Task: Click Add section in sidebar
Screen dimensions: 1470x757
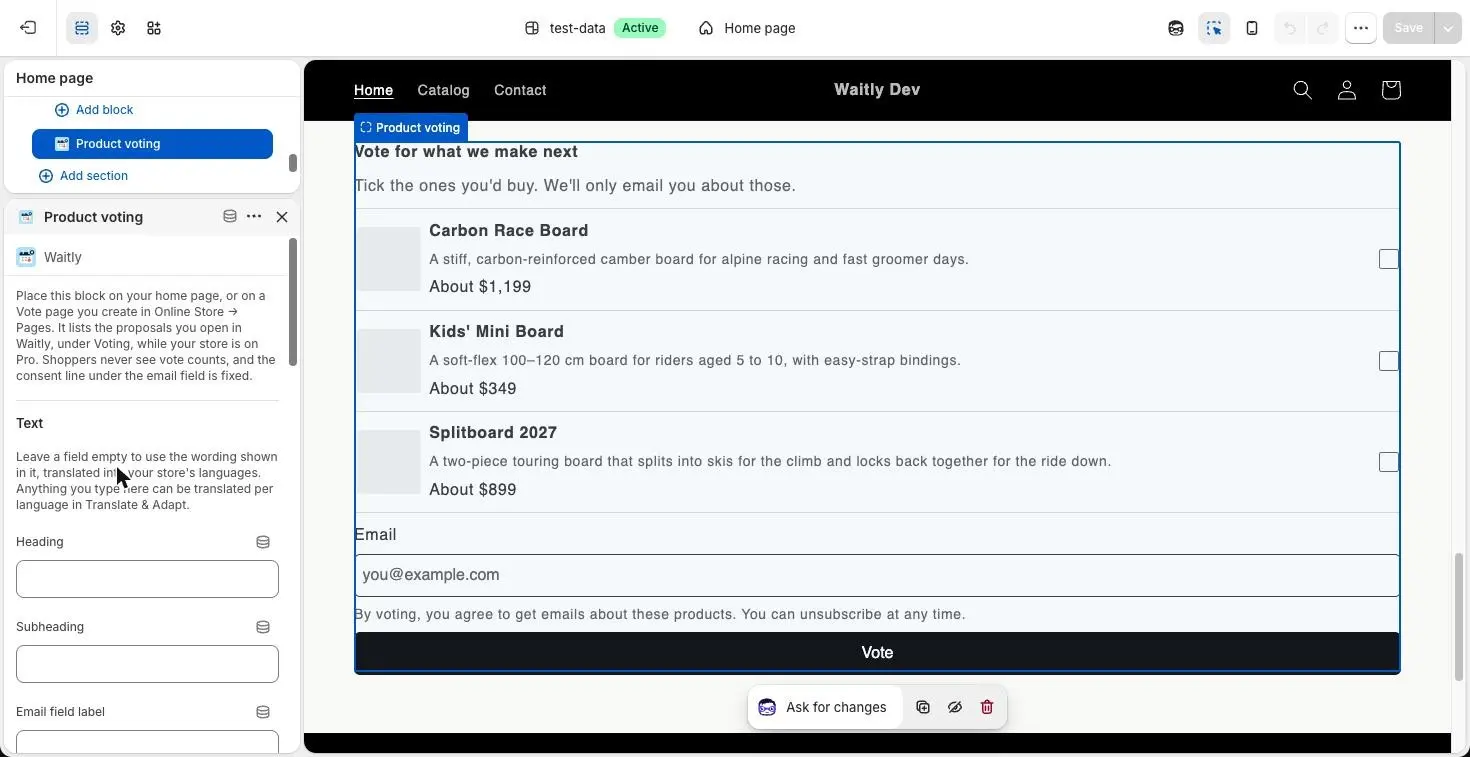Action: (x=84, y=176)
